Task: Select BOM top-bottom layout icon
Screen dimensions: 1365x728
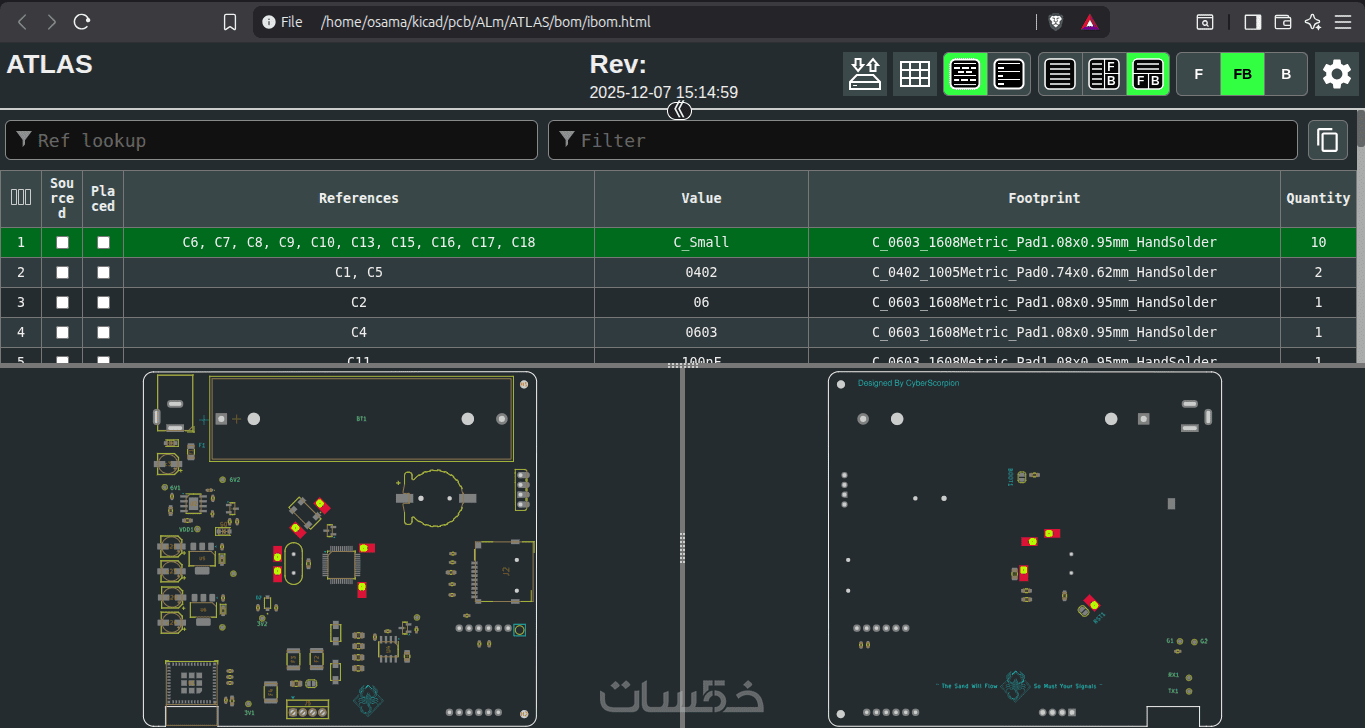Action: click(1148, 74)
